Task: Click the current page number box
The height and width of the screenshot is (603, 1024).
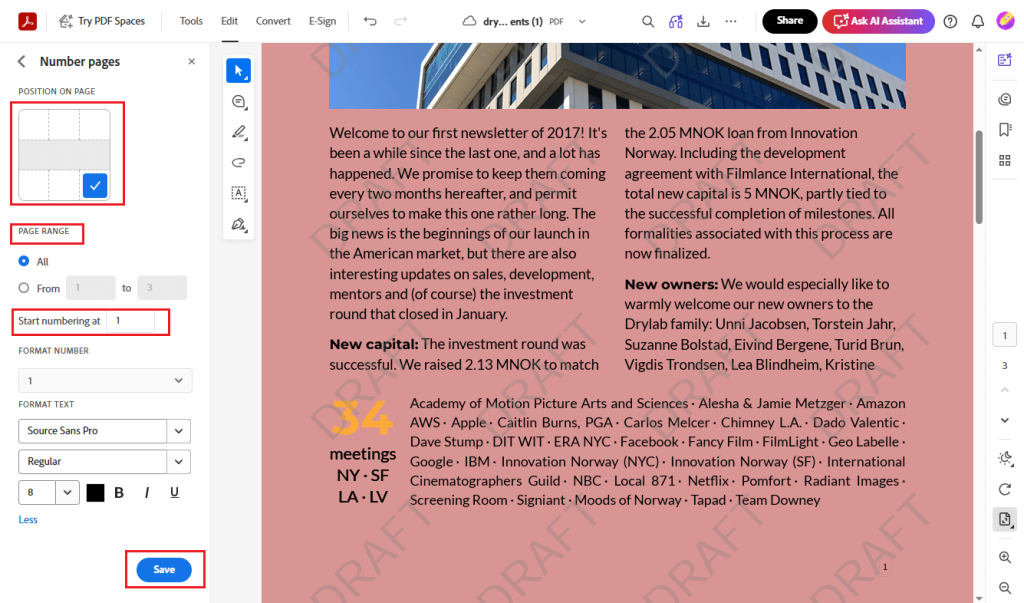Action: tap(1004, 335)
